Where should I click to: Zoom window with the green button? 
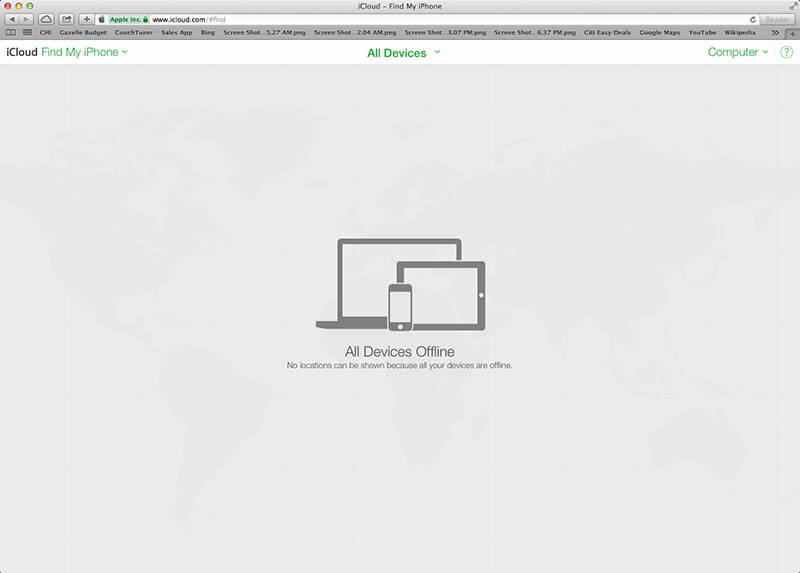[30, 6]
